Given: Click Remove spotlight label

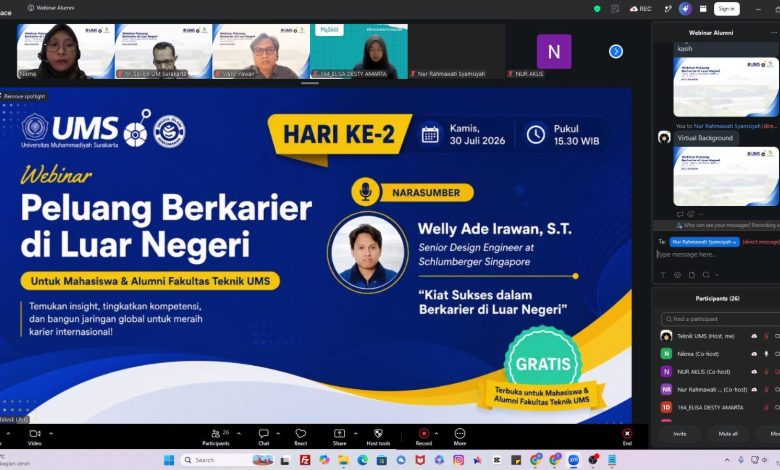Looking at the screenshot, I should tap(24, 96).
